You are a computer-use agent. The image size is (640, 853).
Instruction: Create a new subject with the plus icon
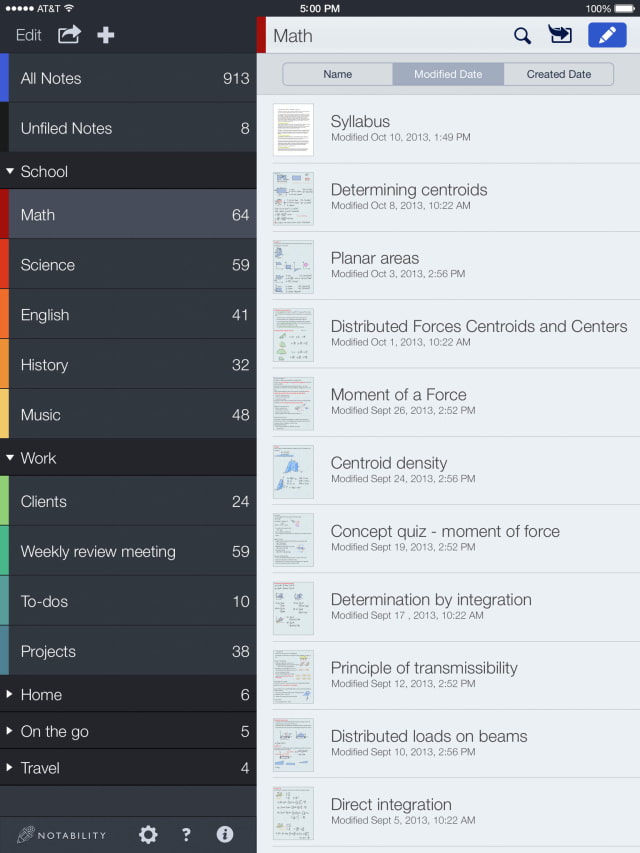pyautogui.click(x=105, y=35)
